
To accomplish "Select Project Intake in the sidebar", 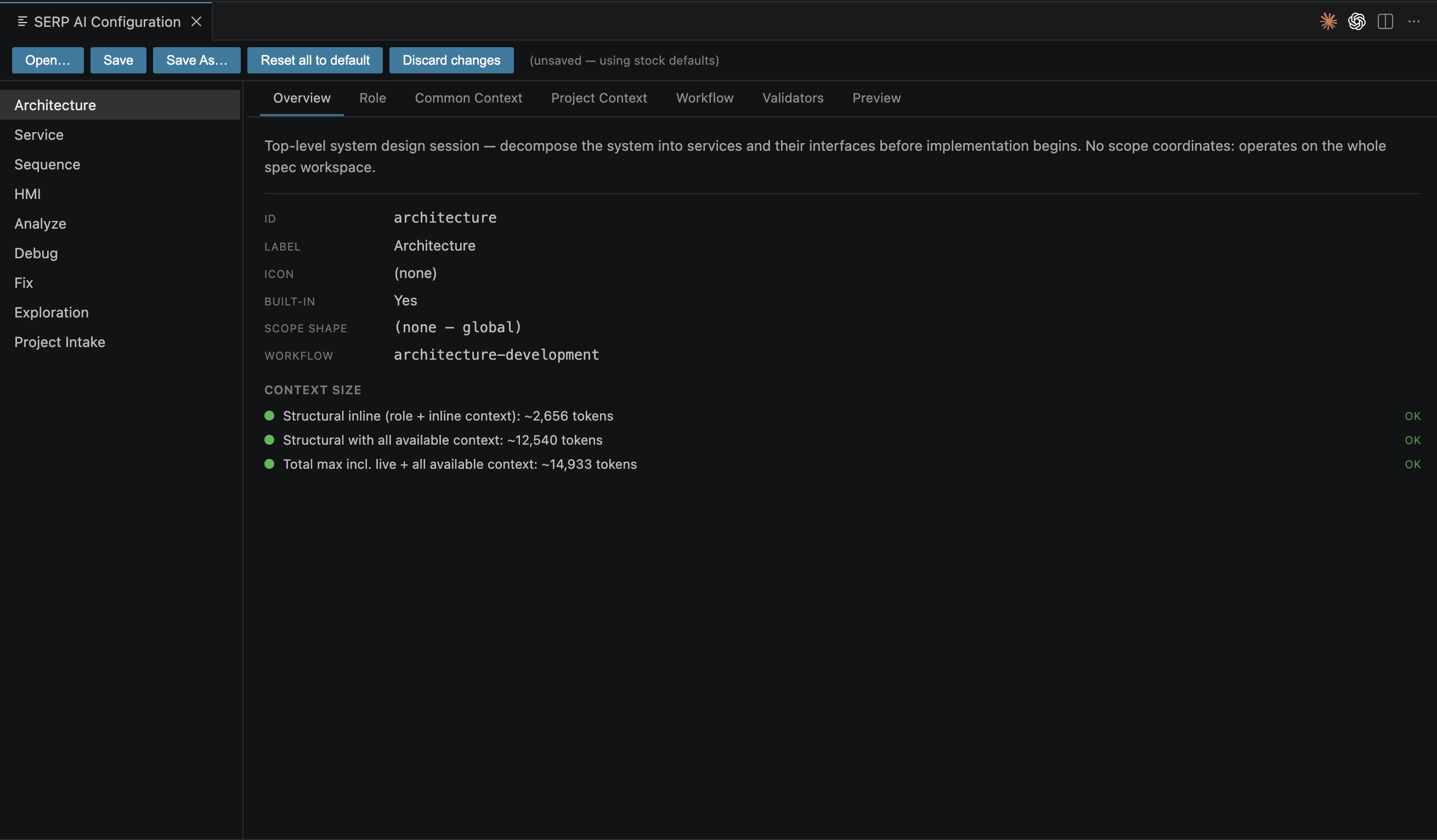I will 120,342.
